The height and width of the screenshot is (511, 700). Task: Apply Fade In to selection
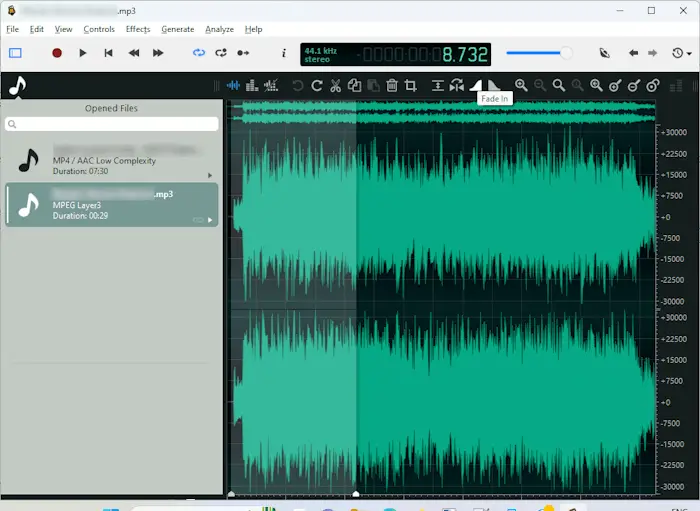(x=476, y=85)
